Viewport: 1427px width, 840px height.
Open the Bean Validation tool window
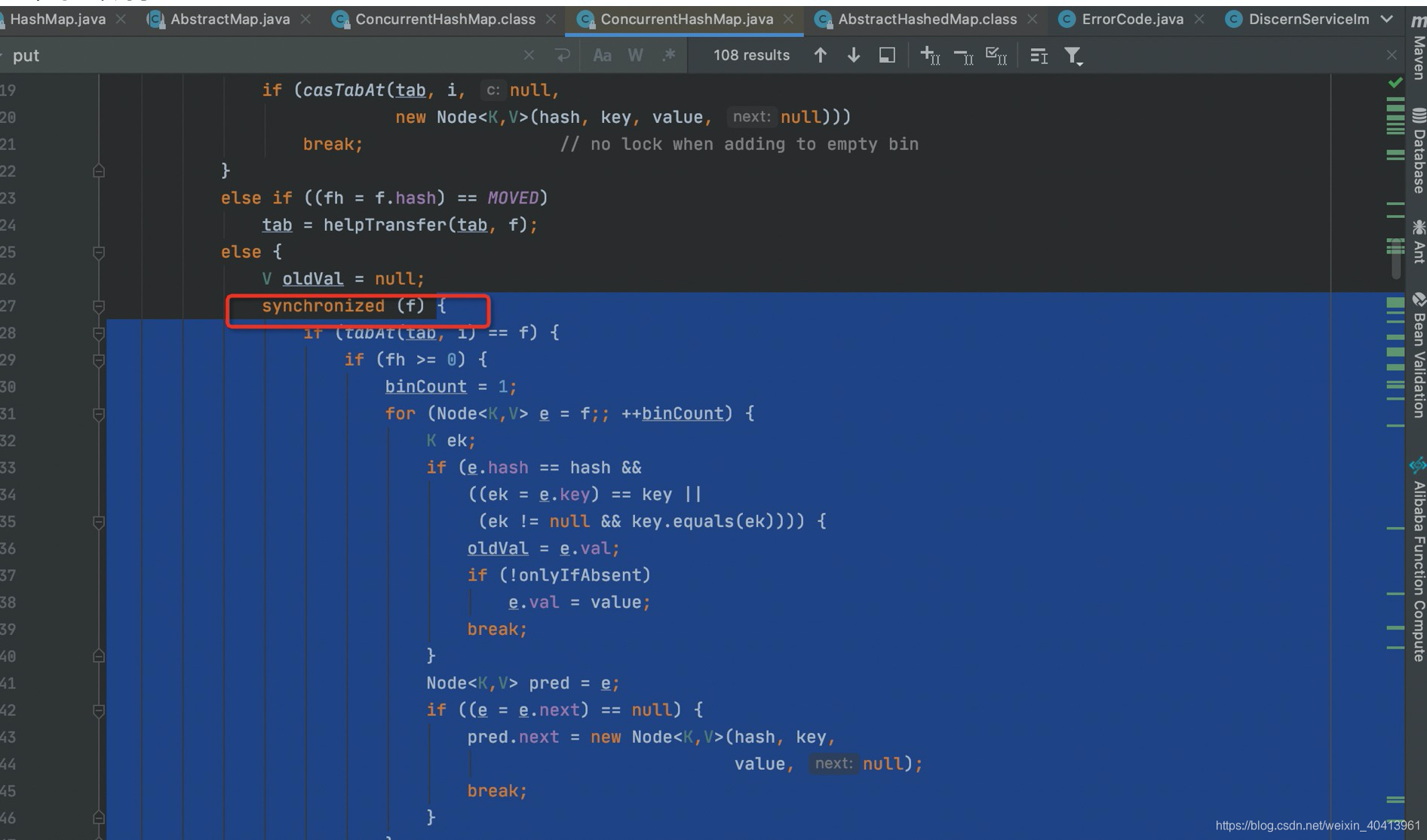pyautogui.click(x=1418, y=356)
